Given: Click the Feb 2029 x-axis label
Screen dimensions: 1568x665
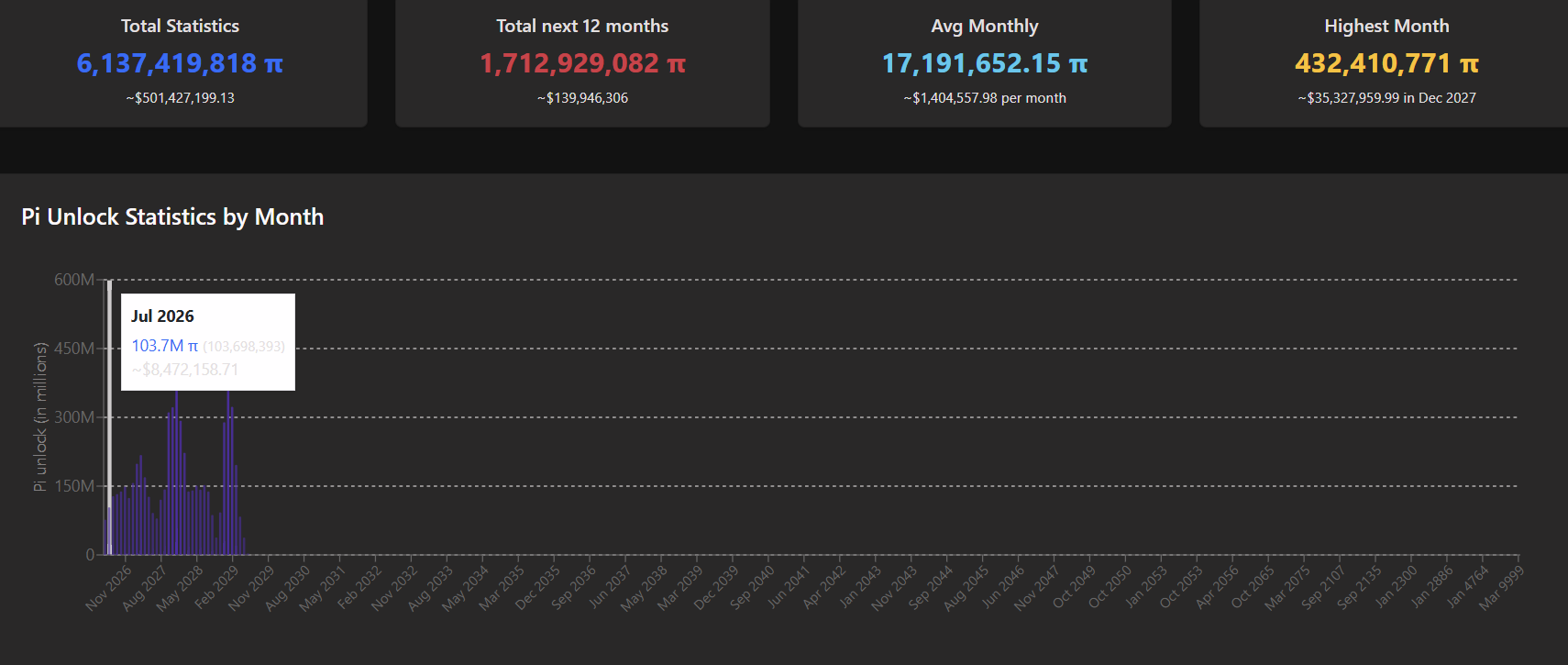Looking at the screenshot, I should pyautogui.click(x=216, y=588).
